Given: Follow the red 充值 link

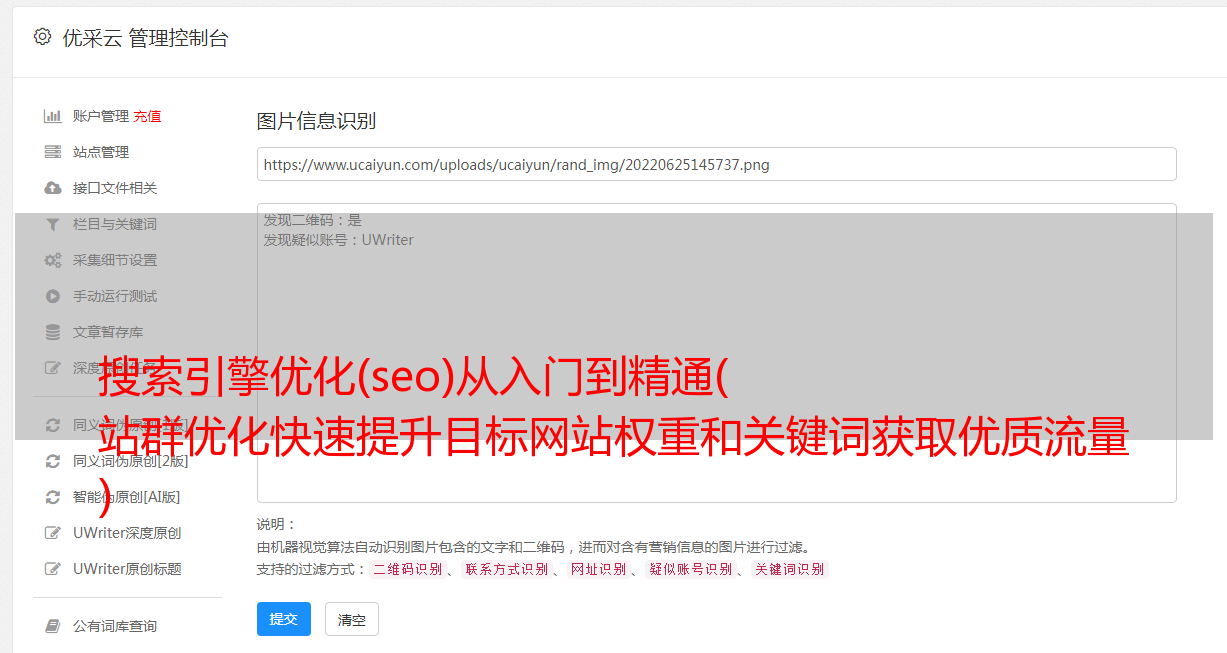Looking at the screenshot, I should coord(147,116).
